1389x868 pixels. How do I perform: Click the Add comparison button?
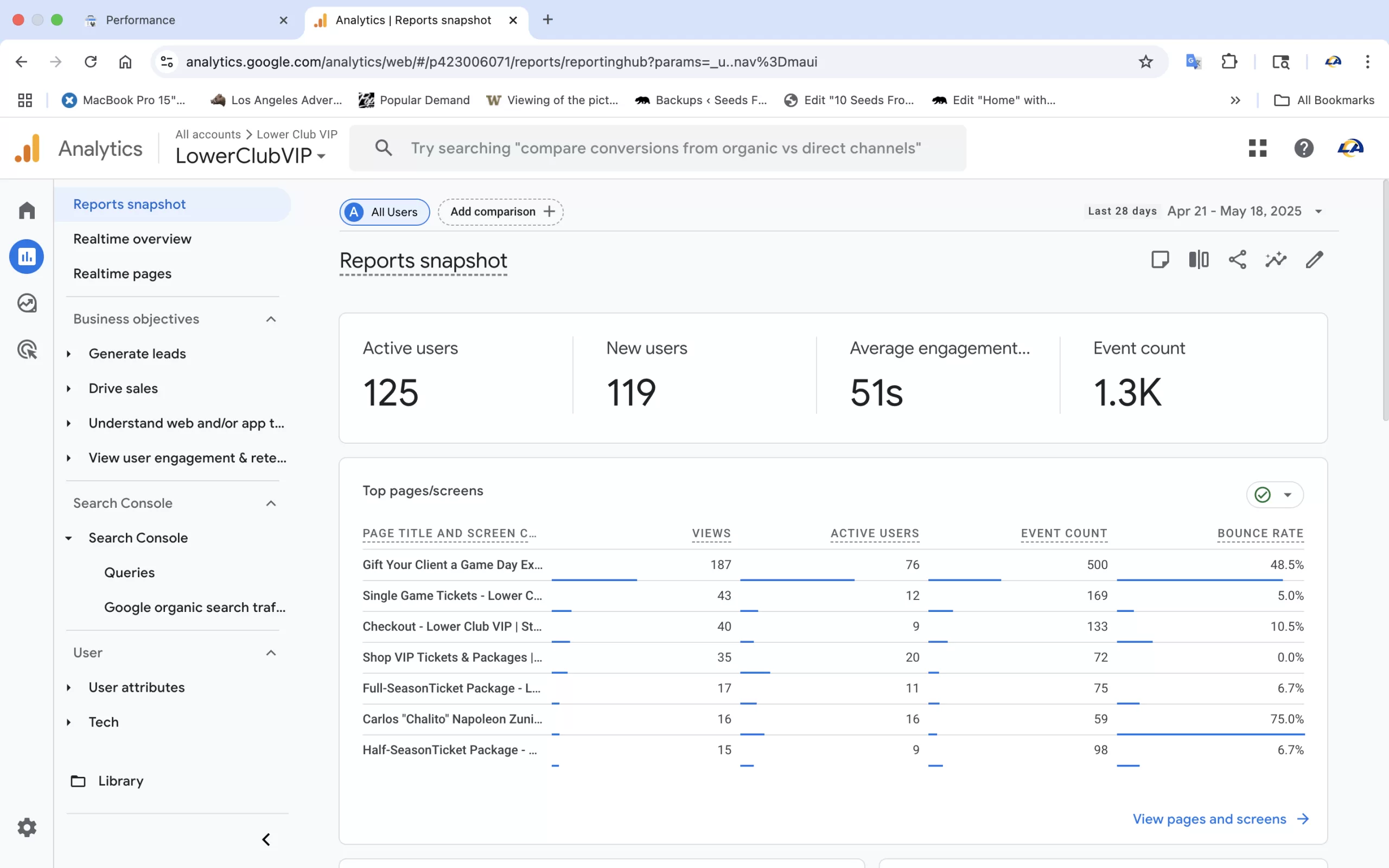click(x=499, y=211)
